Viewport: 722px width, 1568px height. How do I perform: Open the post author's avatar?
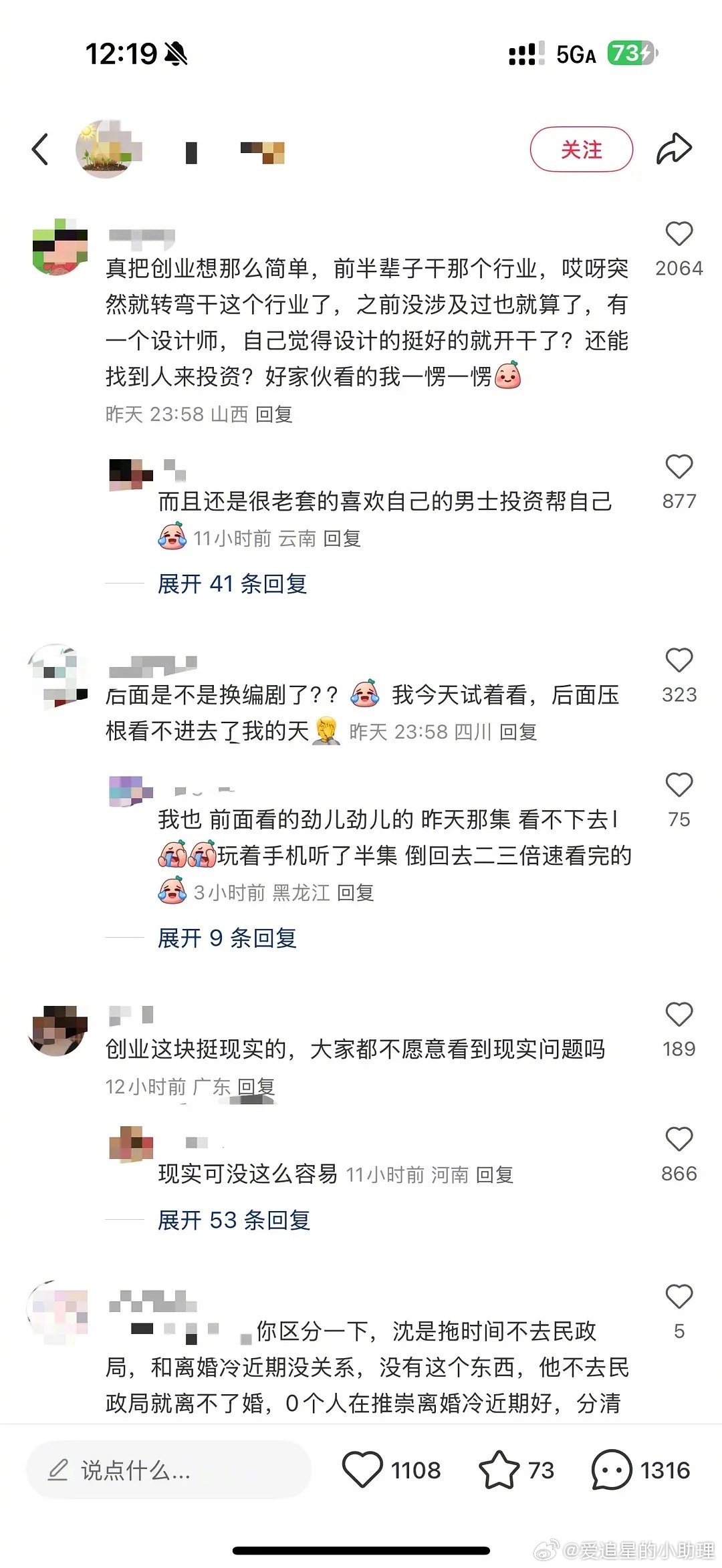tap(107, 148)
